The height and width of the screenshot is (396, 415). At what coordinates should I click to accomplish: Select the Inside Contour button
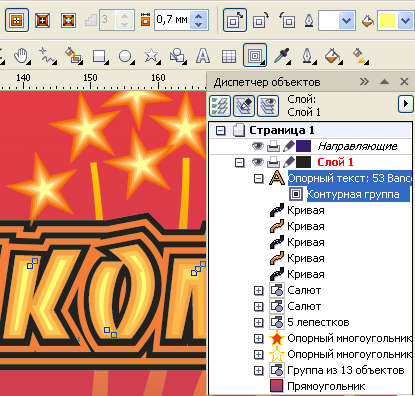[x=43, y=20]
